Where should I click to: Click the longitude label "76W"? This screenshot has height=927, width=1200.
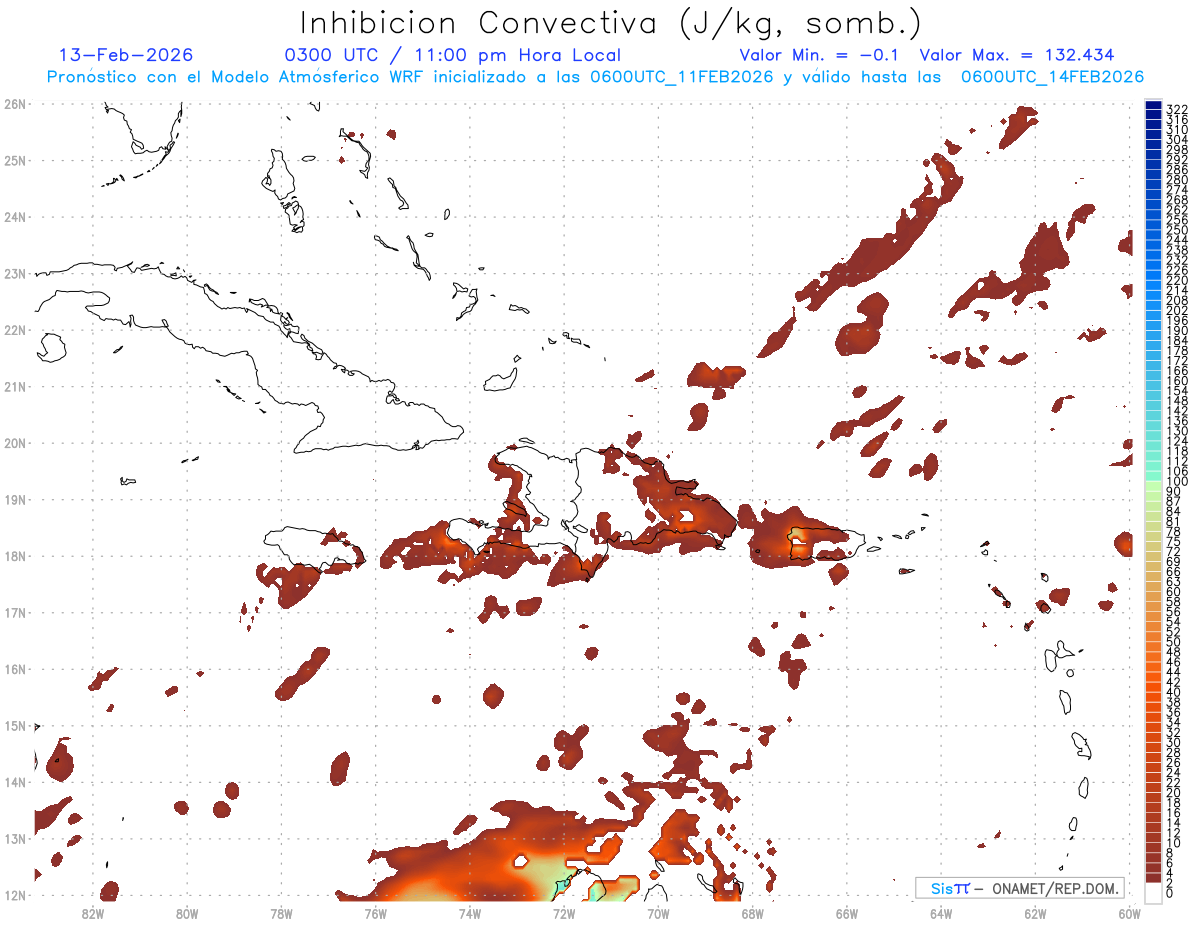click(376, 913)
